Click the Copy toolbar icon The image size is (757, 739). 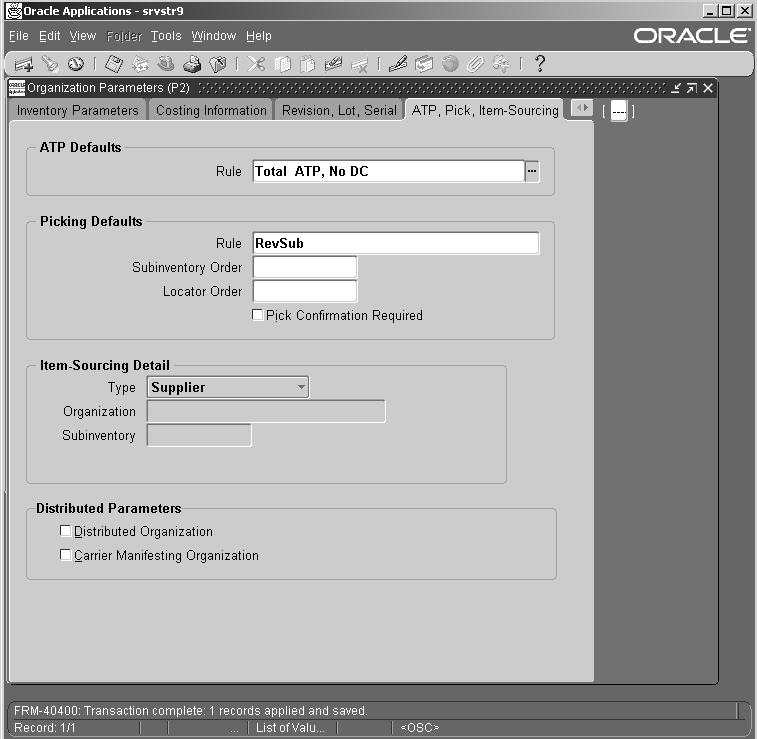[282, 64]
